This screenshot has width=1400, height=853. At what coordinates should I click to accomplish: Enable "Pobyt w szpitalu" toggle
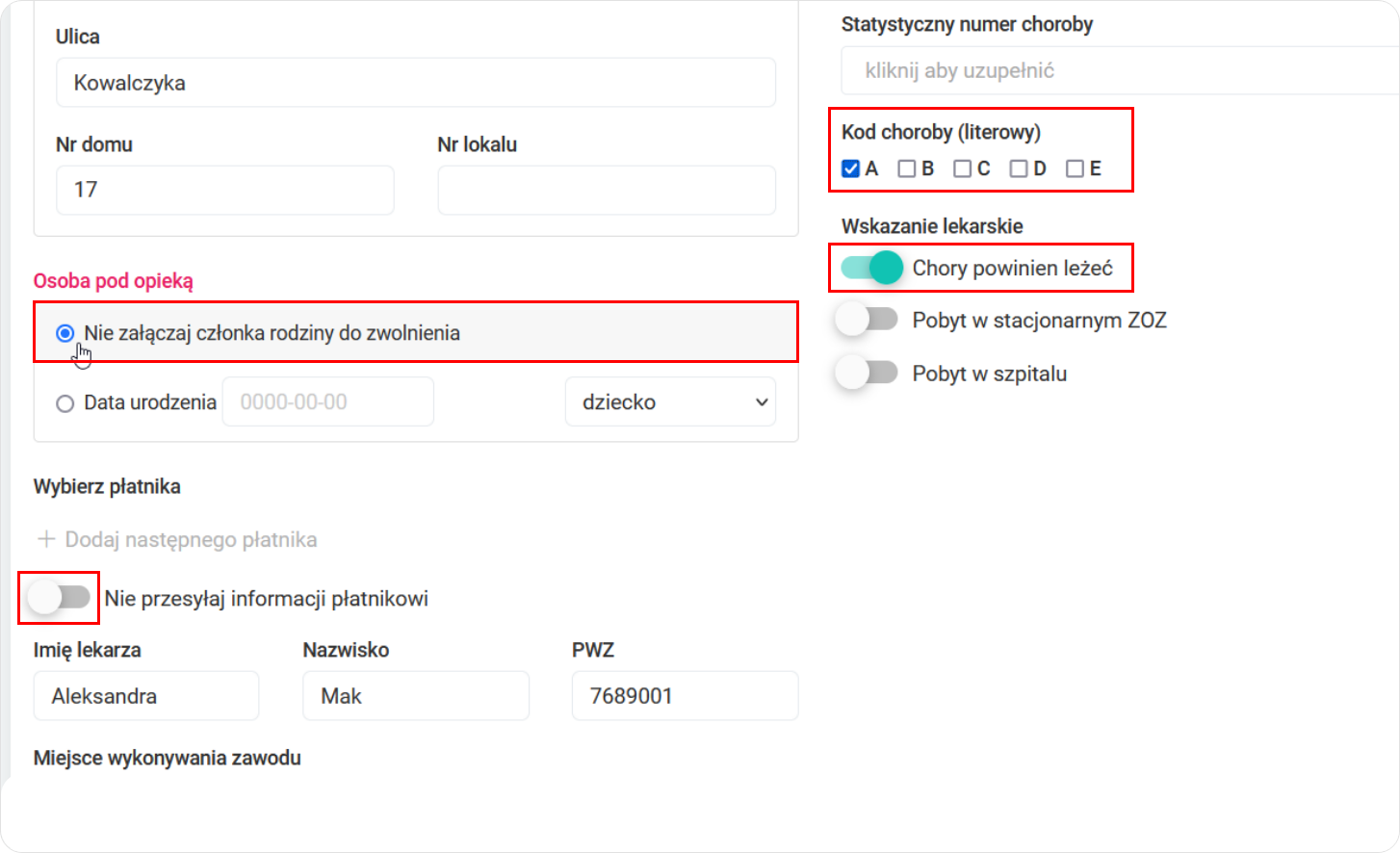click(866, 372)
